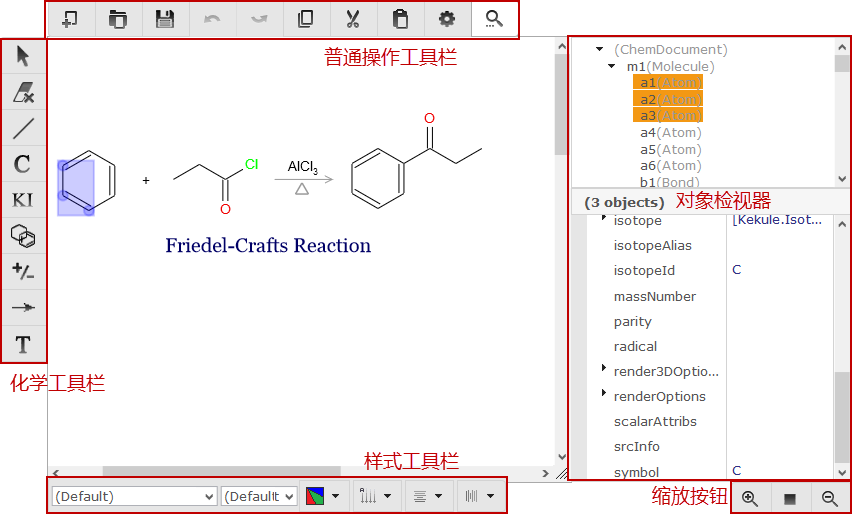Click the property list scrollbar up arrow
The width and height of the screenshot is (852, 514).
click(x=842, y=223)
